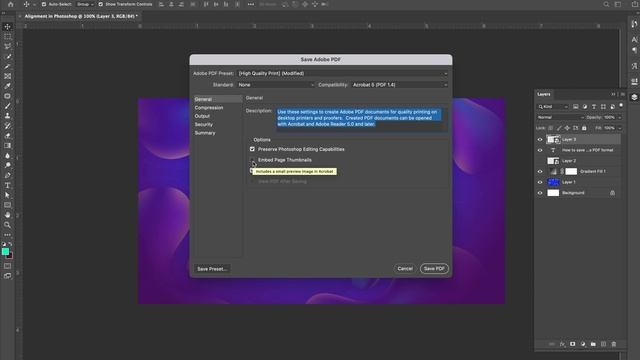Hide the Background layer
This screenshot has width=640, height=360.
pos(540,193)
